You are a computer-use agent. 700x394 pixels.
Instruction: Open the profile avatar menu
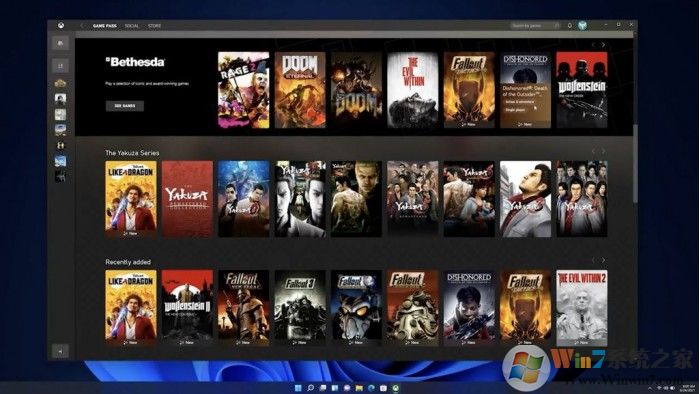pyautogui.click(x=582, y=25)
